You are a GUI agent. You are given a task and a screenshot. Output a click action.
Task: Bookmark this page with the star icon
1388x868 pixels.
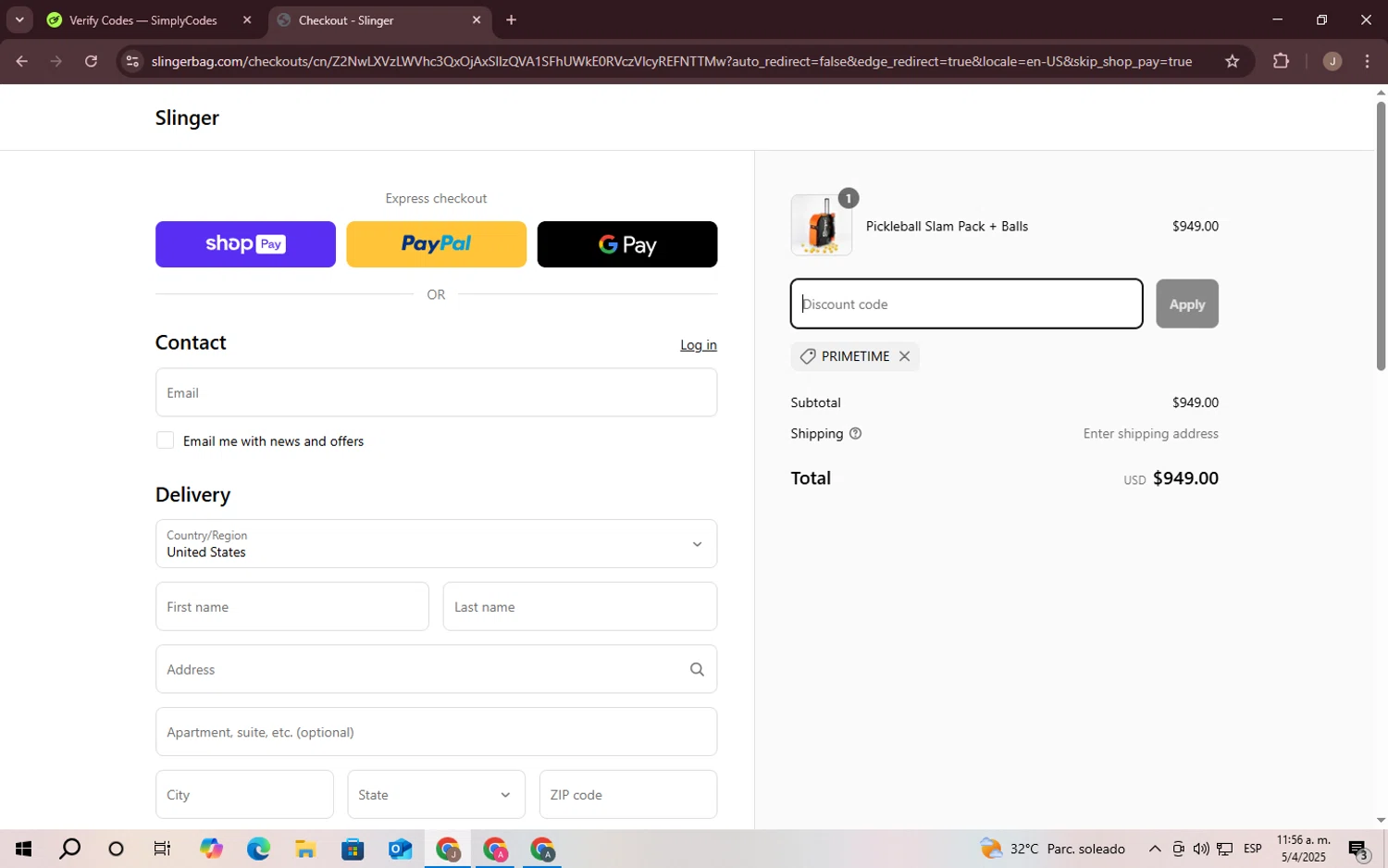(x=1232, y=61)
